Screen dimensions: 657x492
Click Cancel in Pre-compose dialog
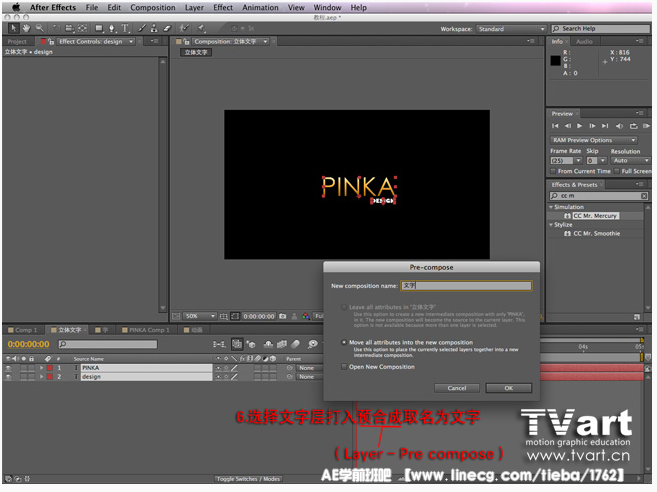[457, 388]
